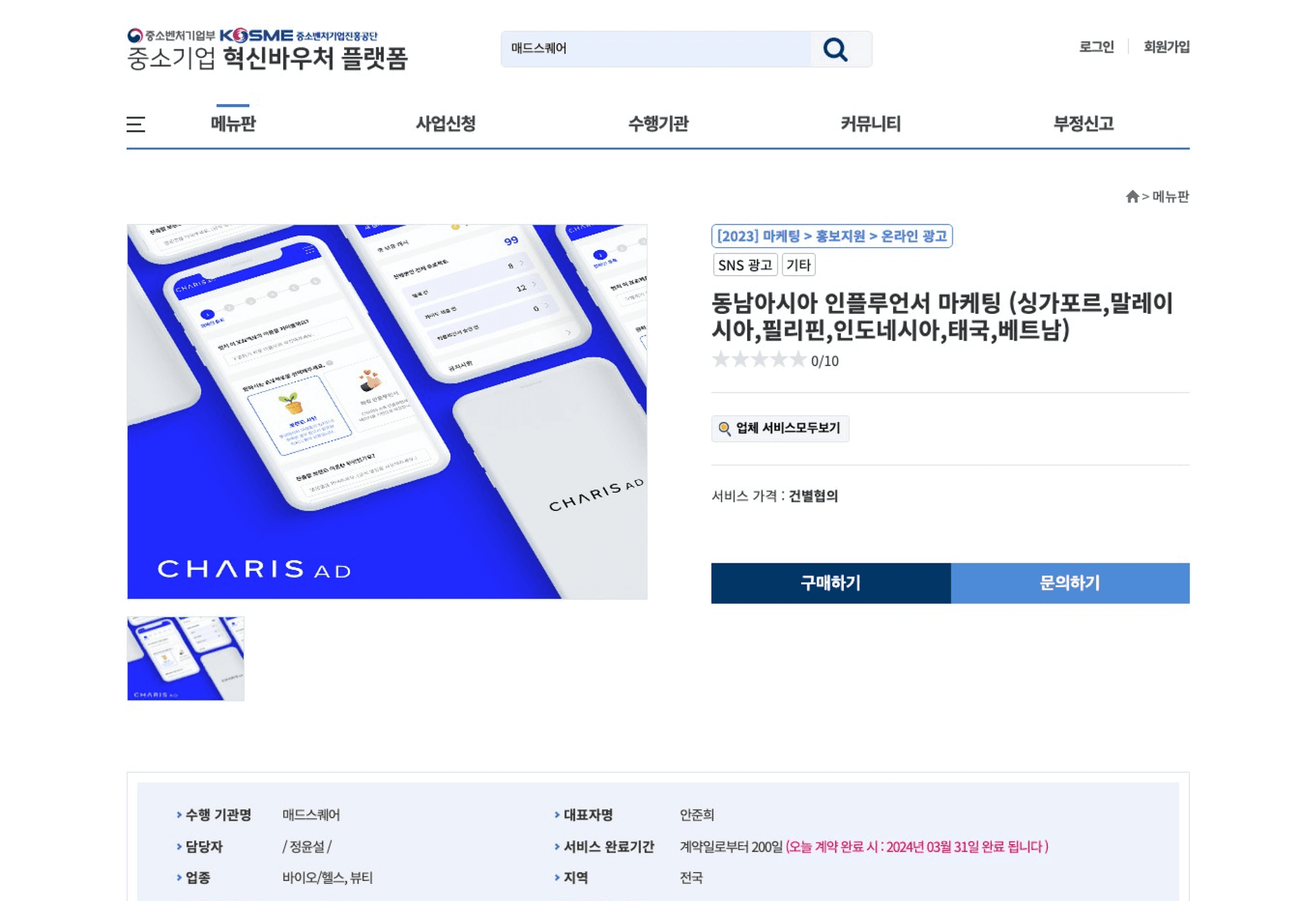
Task: Click the 로그인 link
Action: tap(1096, 47)
